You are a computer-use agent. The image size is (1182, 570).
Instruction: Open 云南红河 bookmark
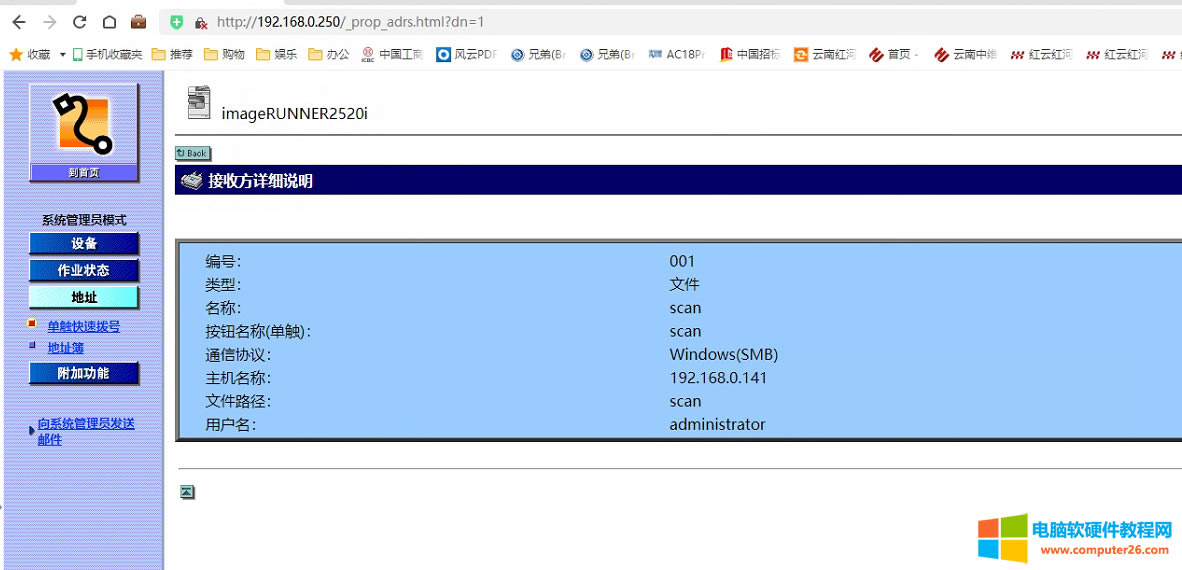click(x=825, y=54)
